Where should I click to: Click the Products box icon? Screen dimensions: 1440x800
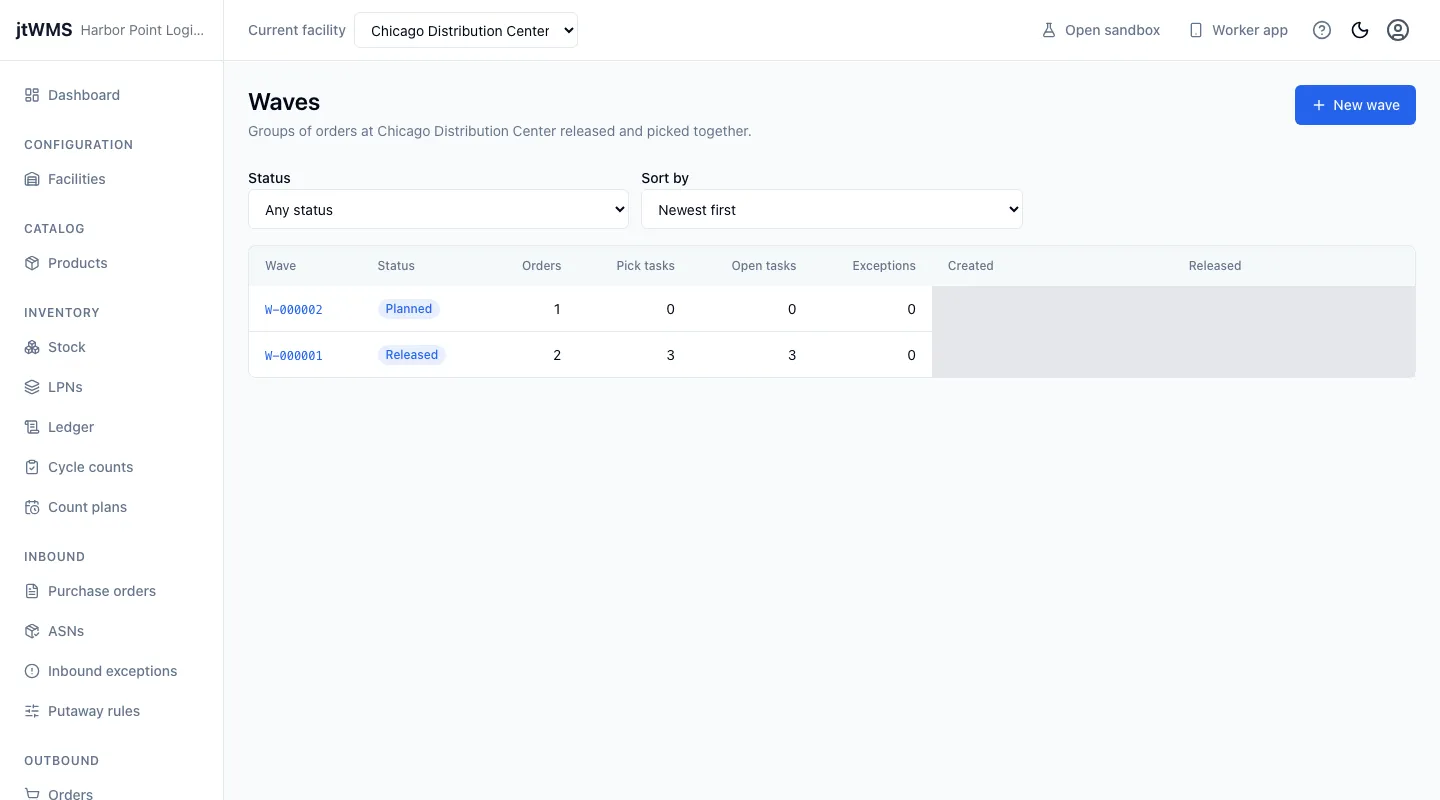(32, 263)
